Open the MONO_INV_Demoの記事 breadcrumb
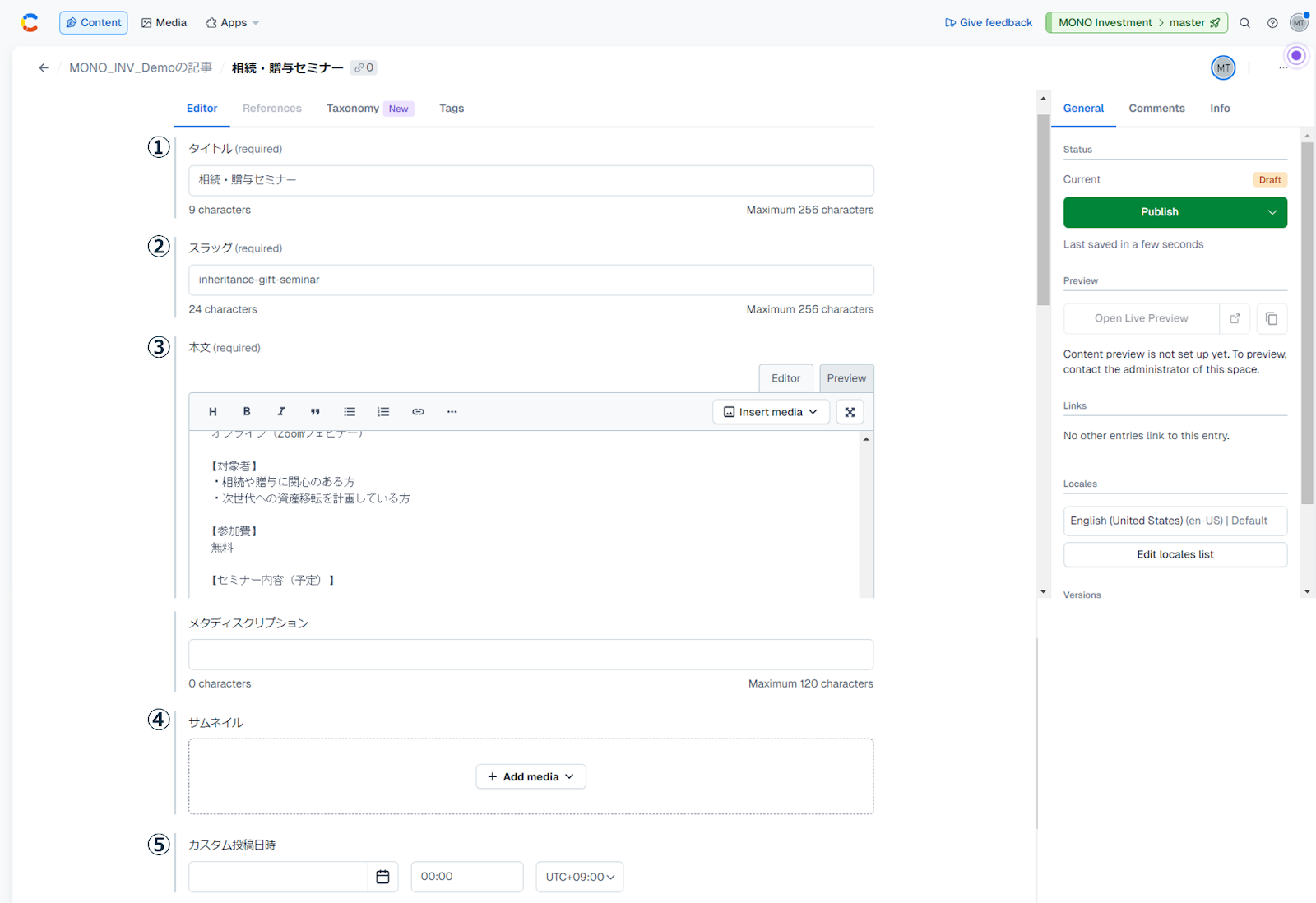This screenshot has height=903, width=1316. [141, 67]
